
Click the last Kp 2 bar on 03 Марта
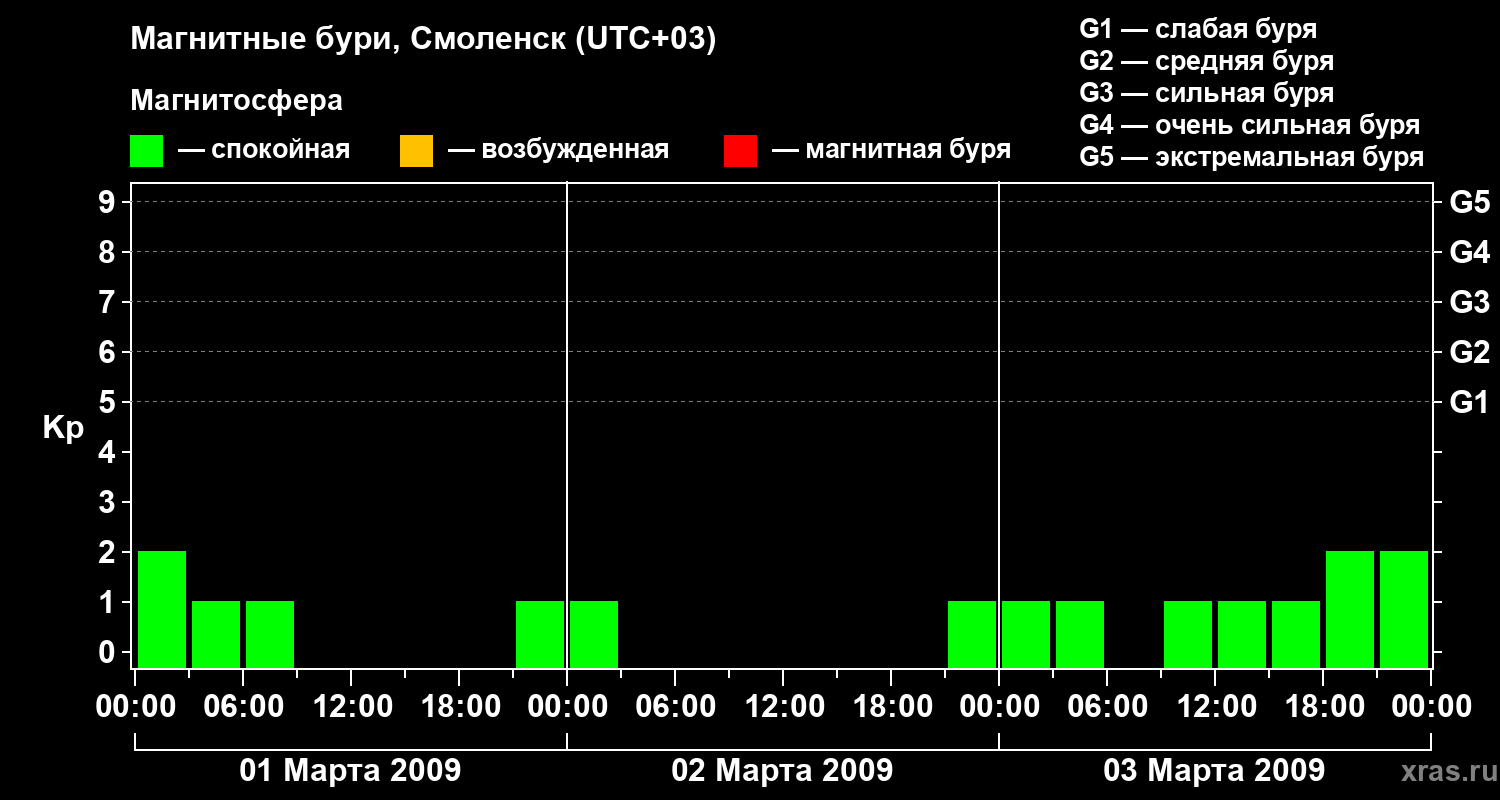pyautogui.click(x=1404, y=609)
